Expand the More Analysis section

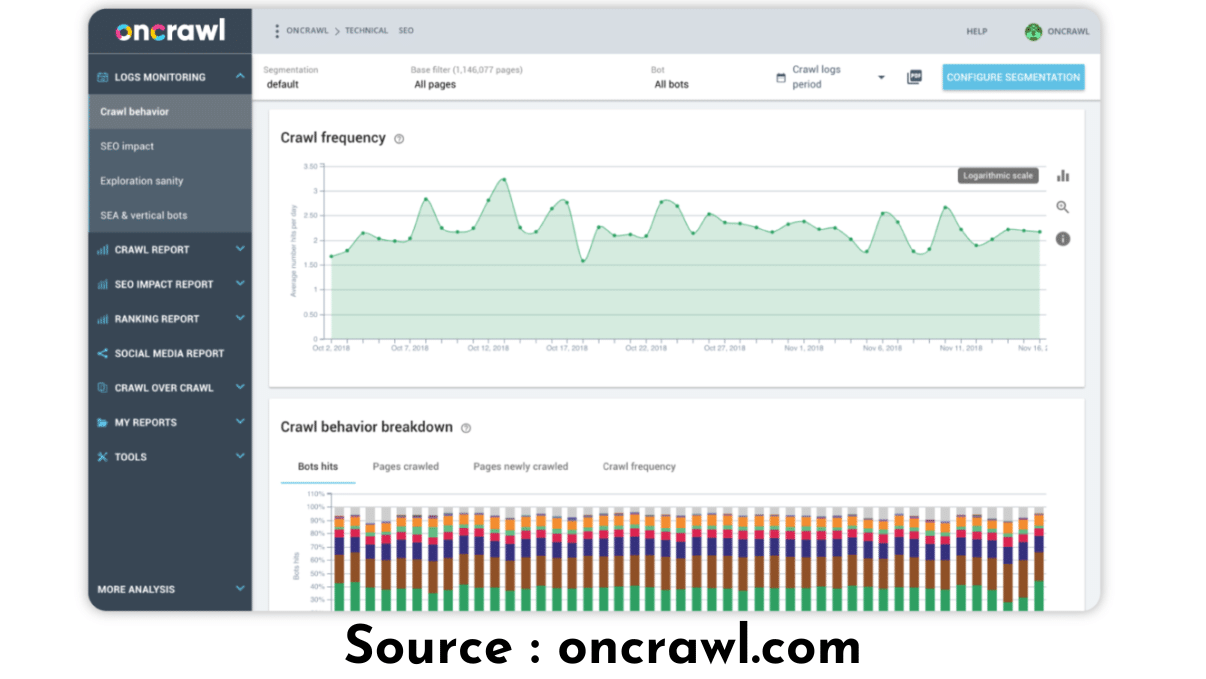[x=240, y=589]
